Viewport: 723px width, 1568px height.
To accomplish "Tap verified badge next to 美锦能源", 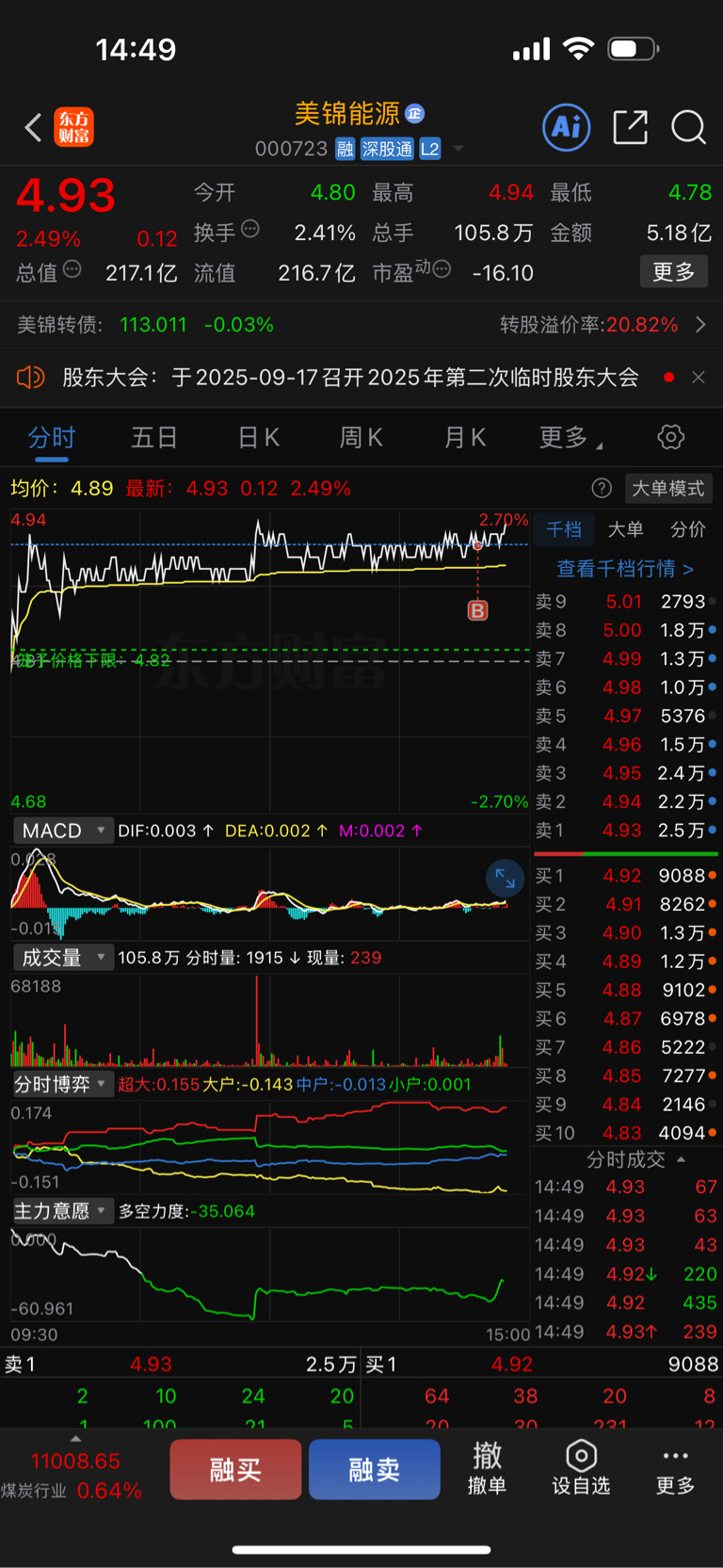I will (415, 114).
